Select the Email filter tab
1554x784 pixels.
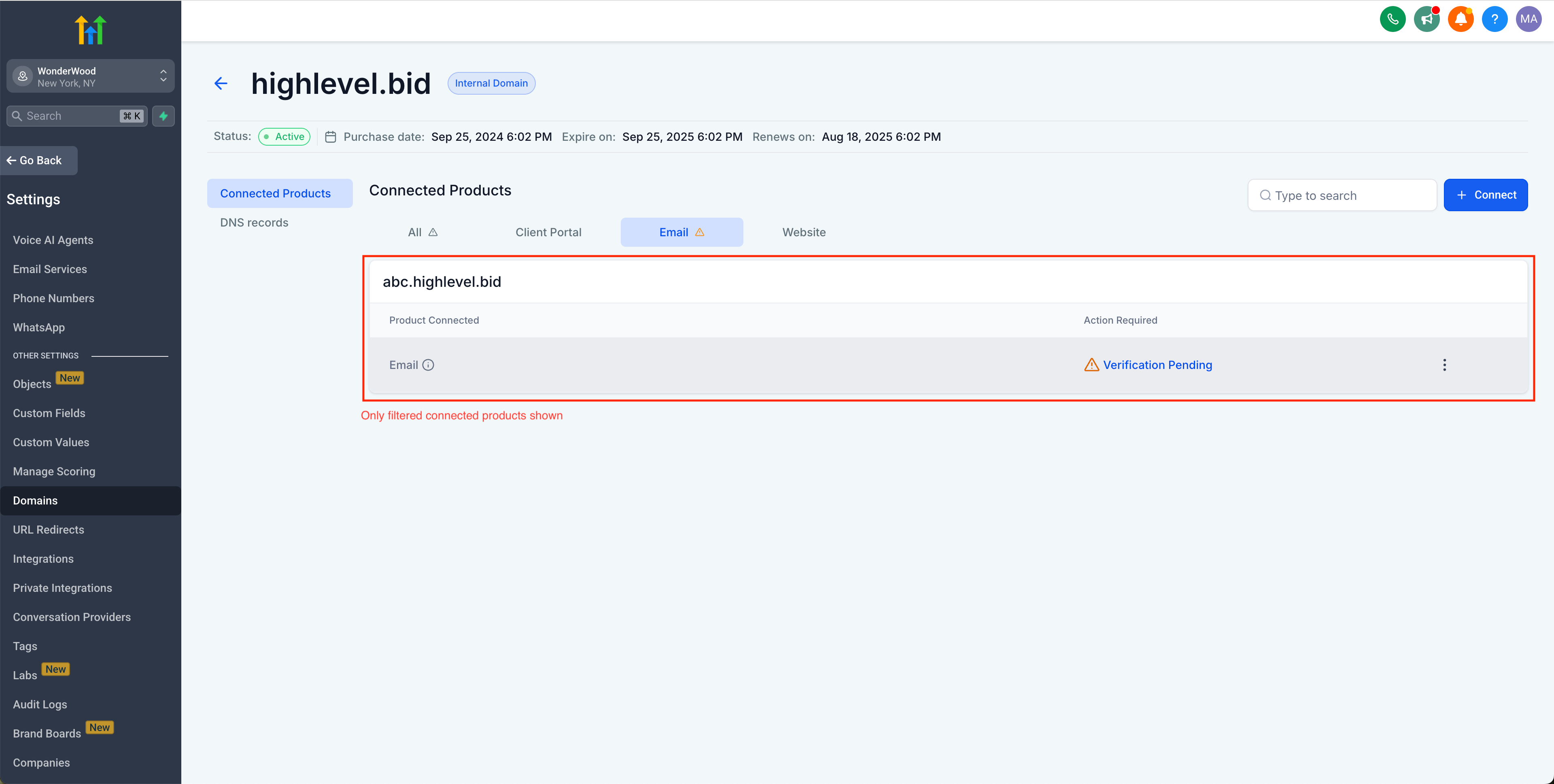point(681,232)
